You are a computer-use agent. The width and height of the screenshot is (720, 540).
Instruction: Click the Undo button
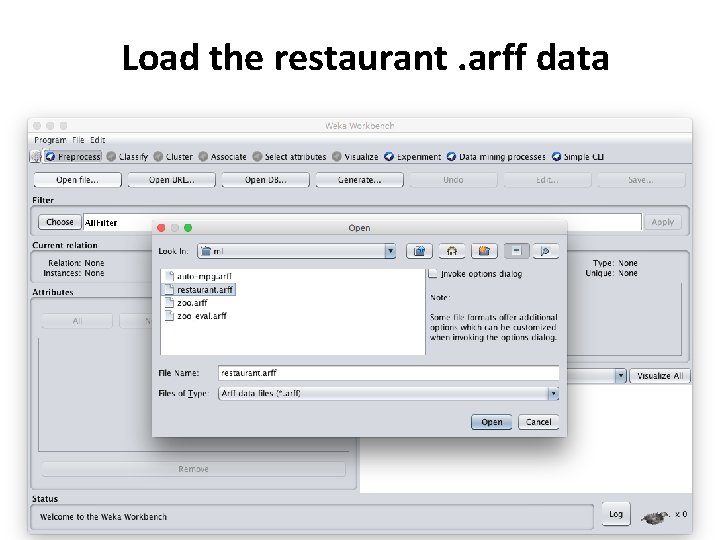(x=453, y=180)
